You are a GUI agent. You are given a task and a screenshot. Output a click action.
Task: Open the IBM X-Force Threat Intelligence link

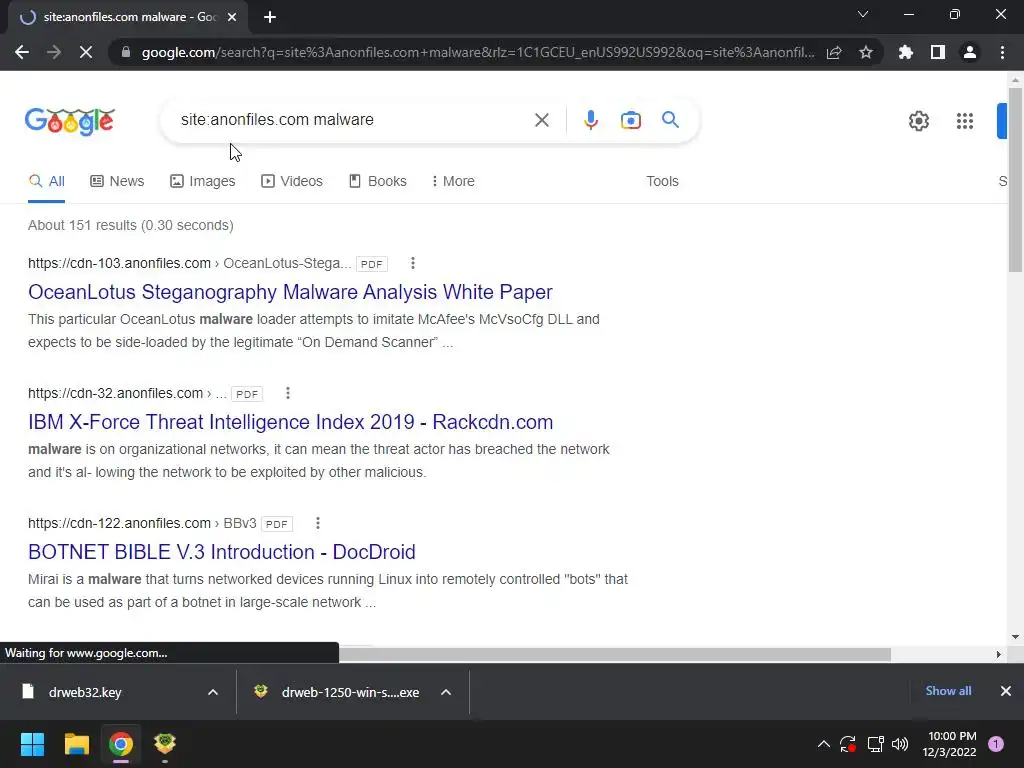click(x=291, y=422)
